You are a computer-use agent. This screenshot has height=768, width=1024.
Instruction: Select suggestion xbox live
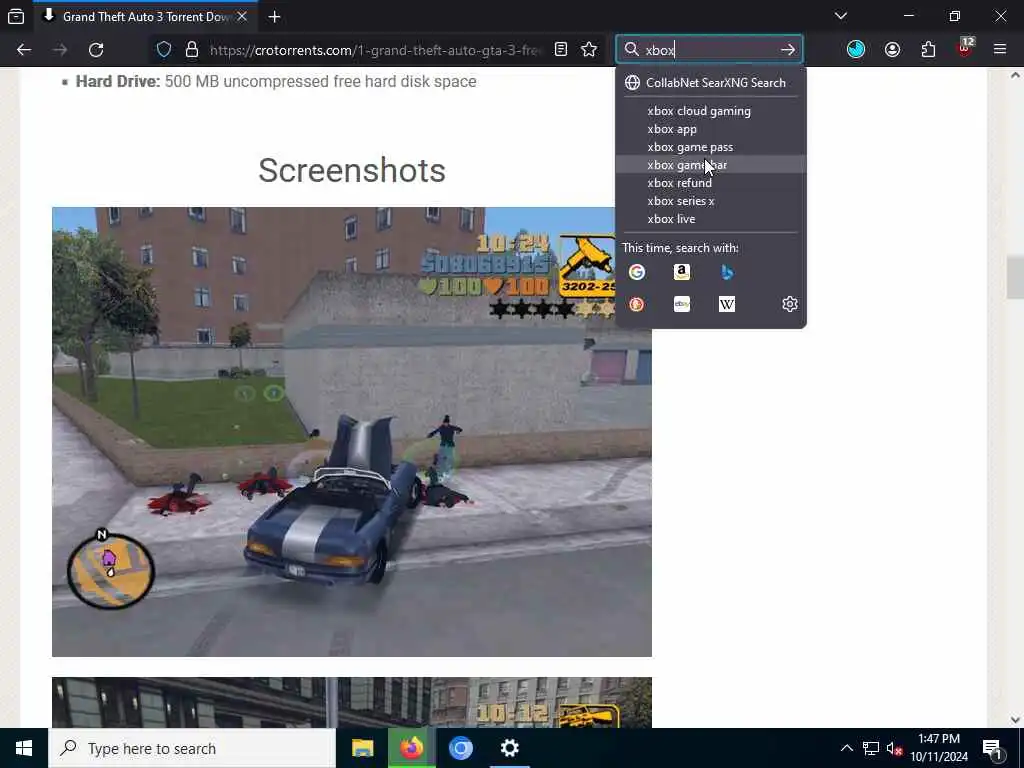(711, 219)
